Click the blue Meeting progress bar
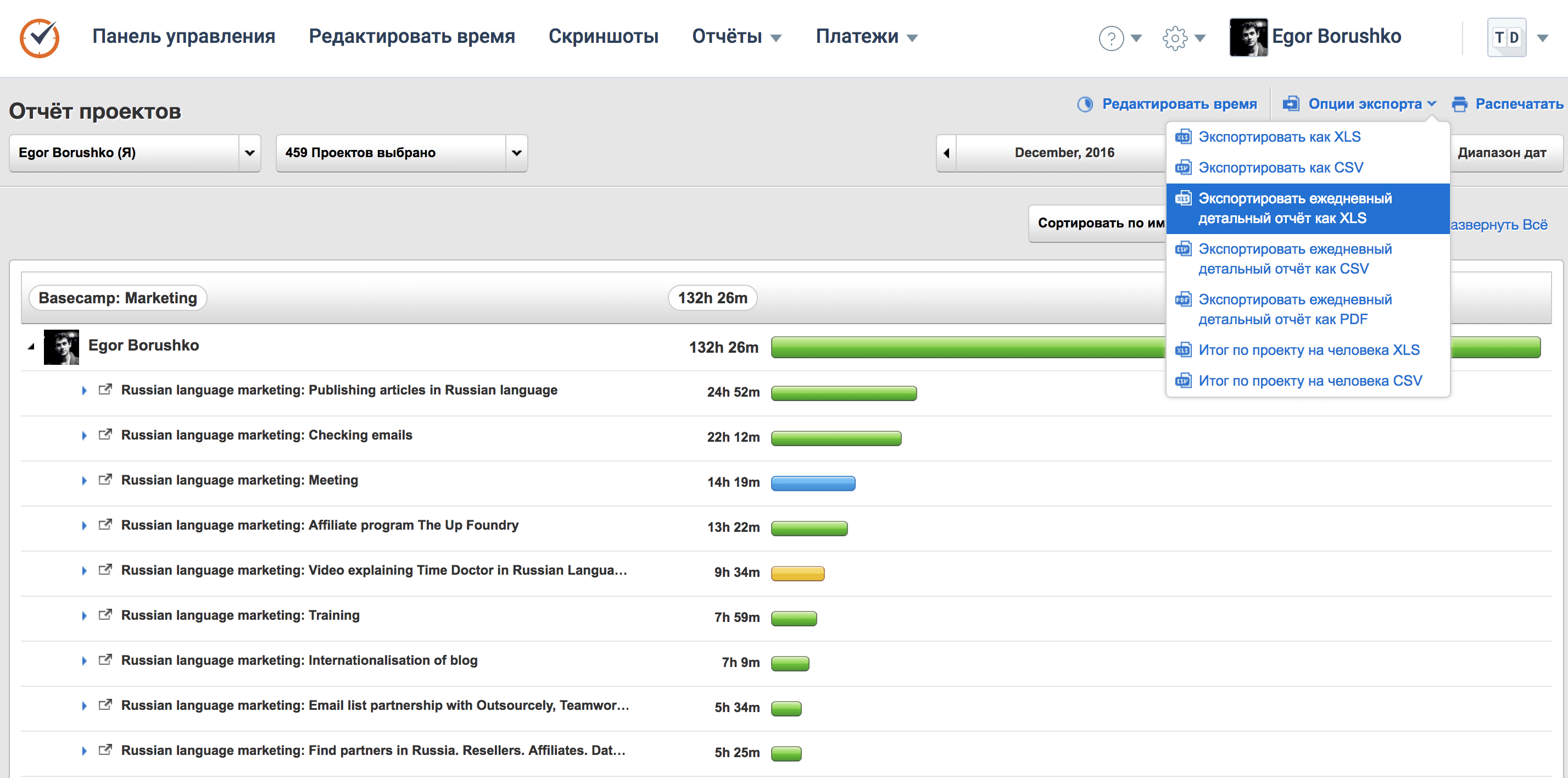 pos(813,484)
